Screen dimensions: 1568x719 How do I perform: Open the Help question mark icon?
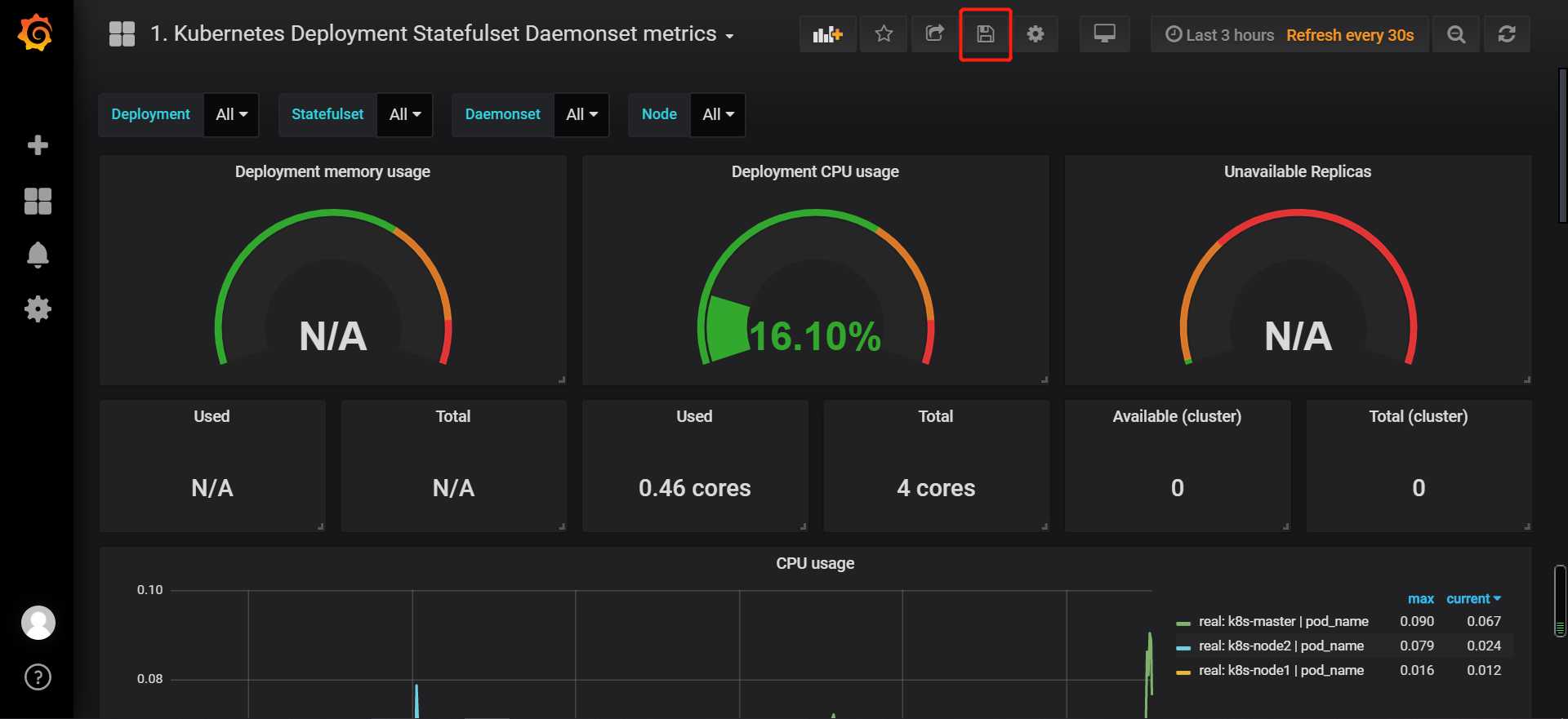(x=38, y=677)
